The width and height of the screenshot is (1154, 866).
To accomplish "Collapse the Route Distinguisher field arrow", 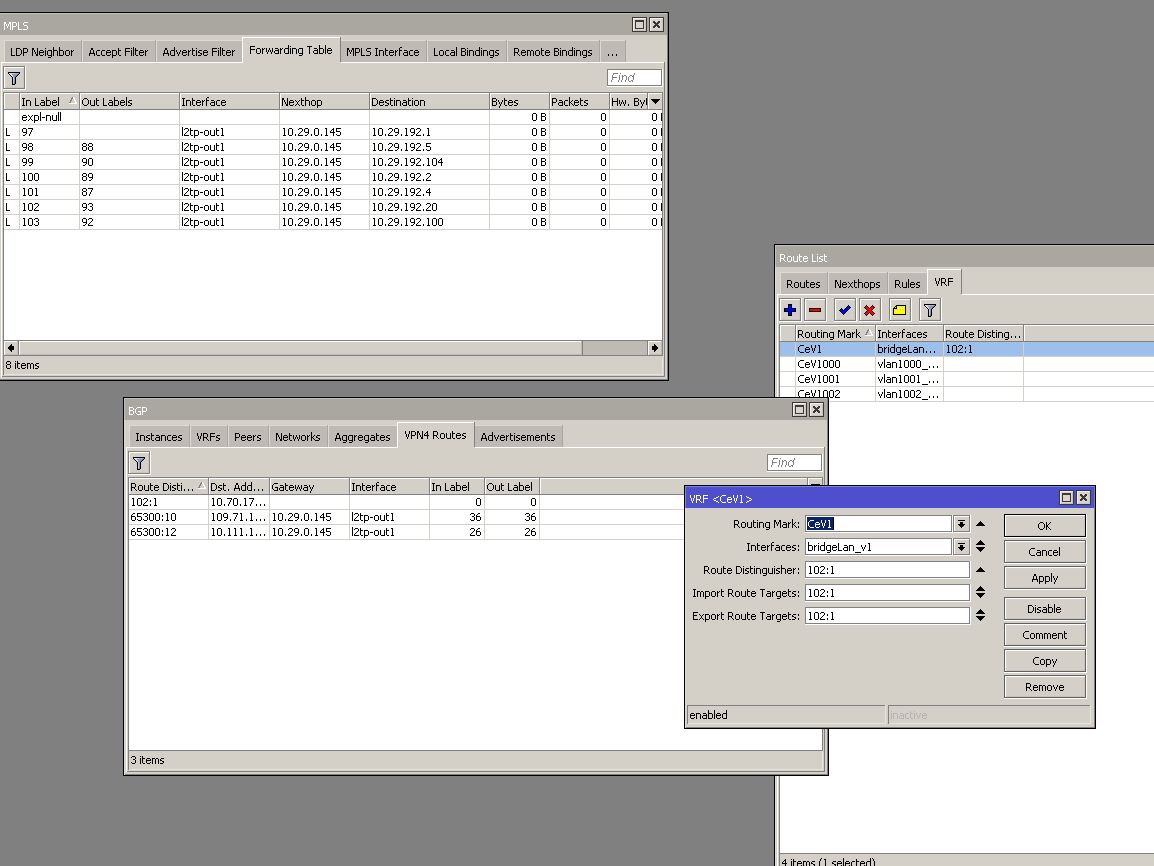I will click(x=981, y=570).
